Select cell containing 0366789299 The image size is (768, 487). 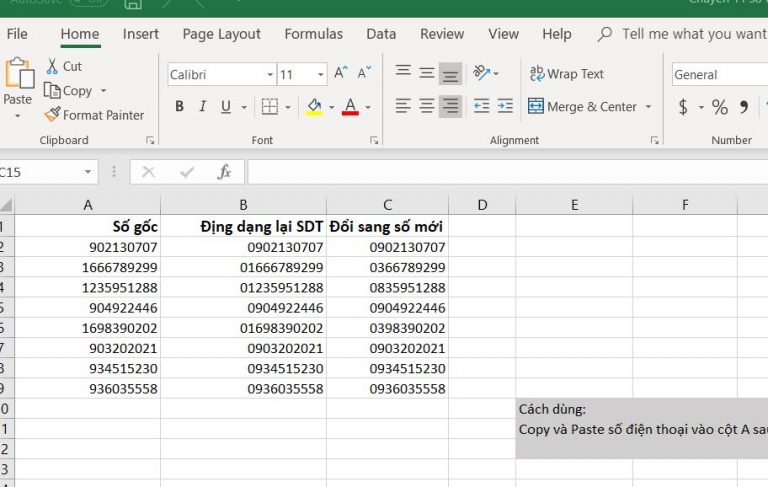coord(387,268)
